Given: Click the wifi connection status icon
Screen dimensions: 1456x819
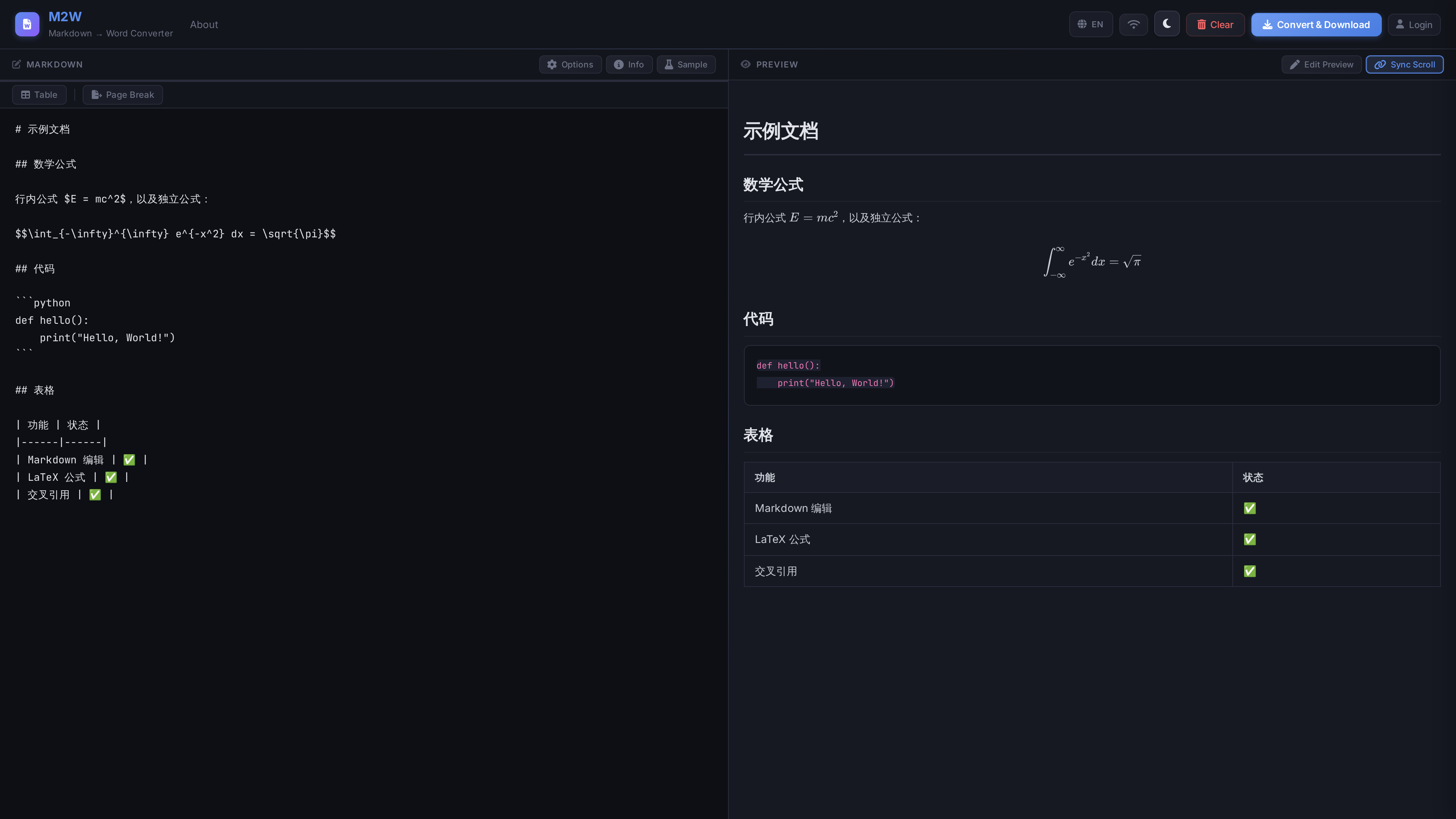Looking at the screenshot, I should click(x=1133, y=24).
